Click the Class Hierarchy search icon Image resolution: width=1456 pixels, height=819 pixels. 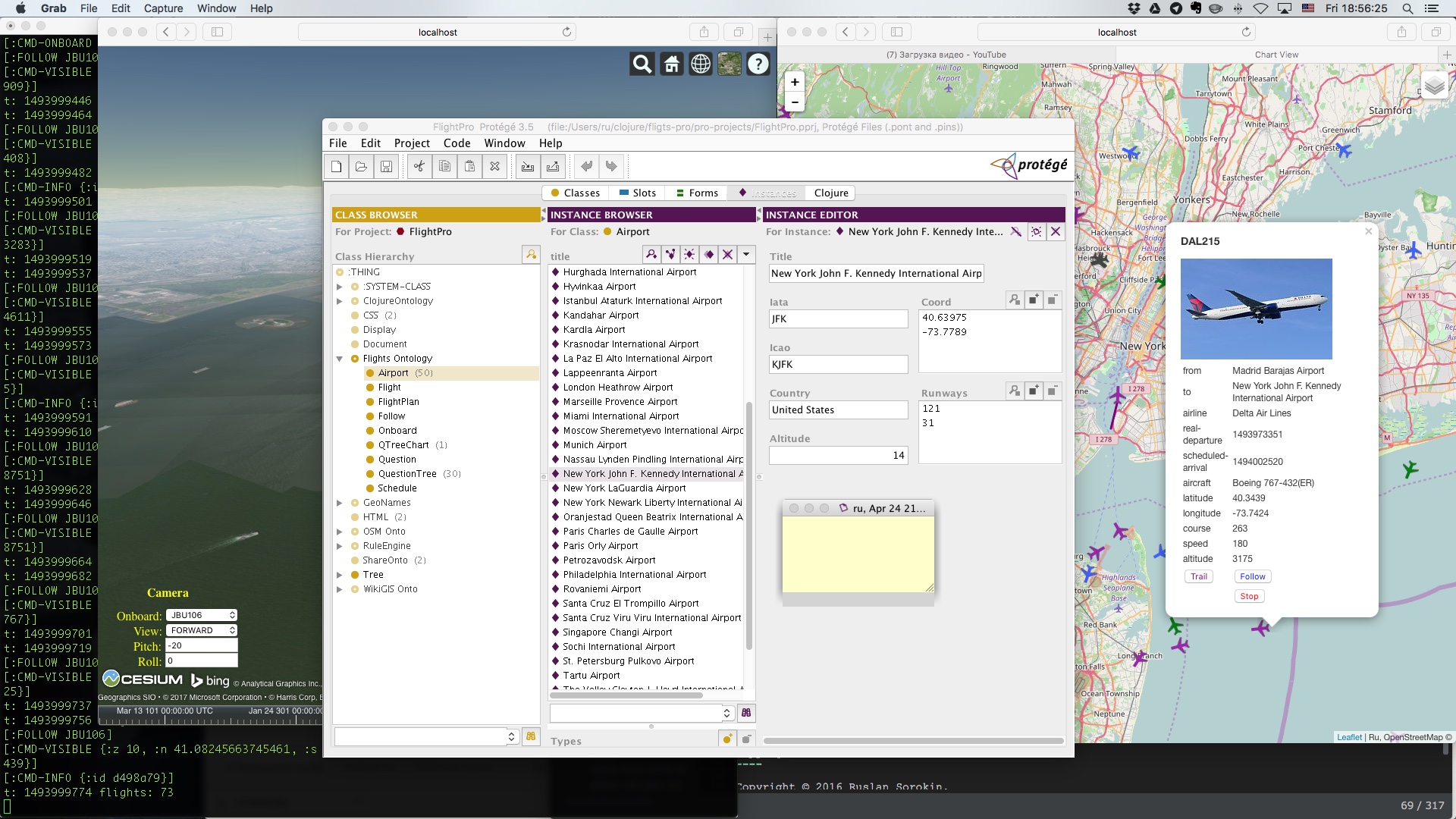531,255
